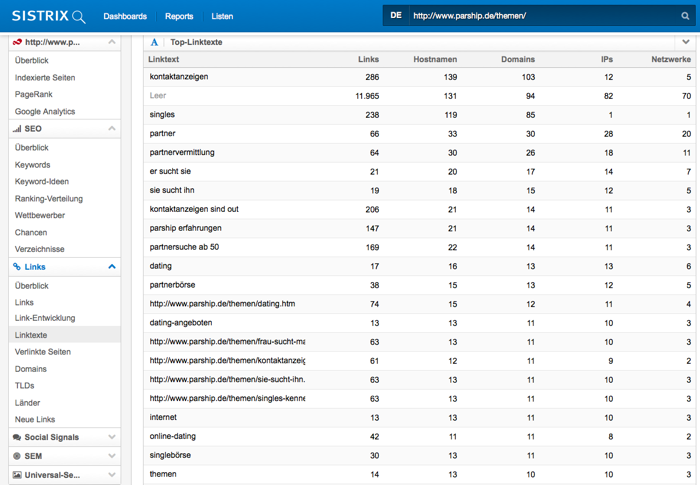Screen dimensions: 700x485
Task: Click the SEM section circle icon
Action: click(x=16, y=456)
